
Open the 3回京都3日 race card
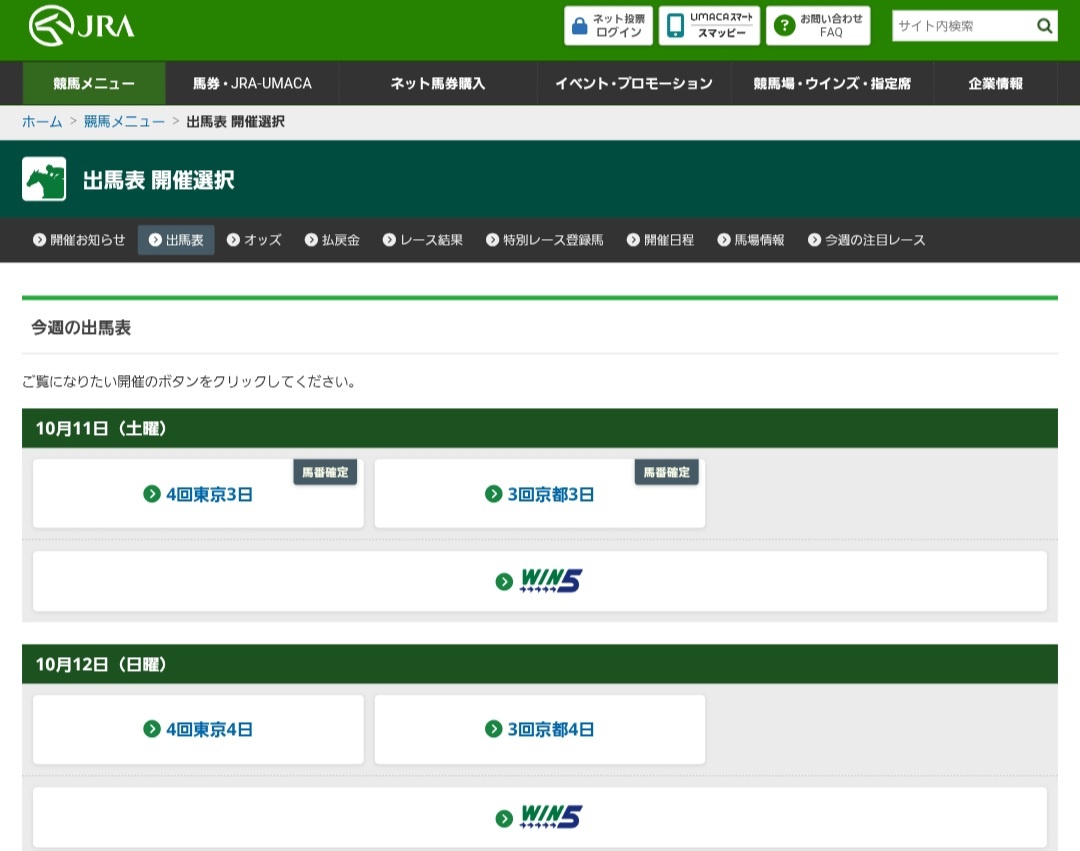540,494
